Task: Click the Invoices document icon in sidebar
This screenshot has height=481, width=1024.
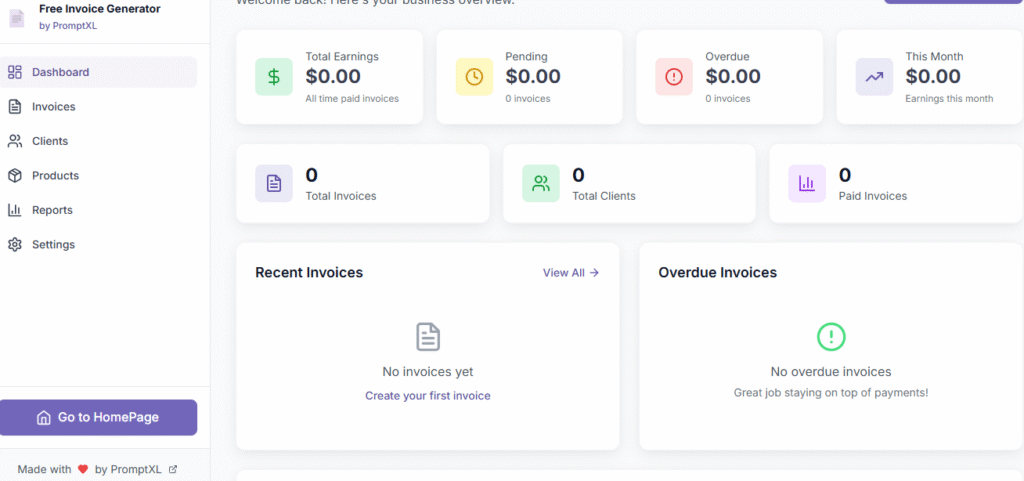Action: (14, 107)
